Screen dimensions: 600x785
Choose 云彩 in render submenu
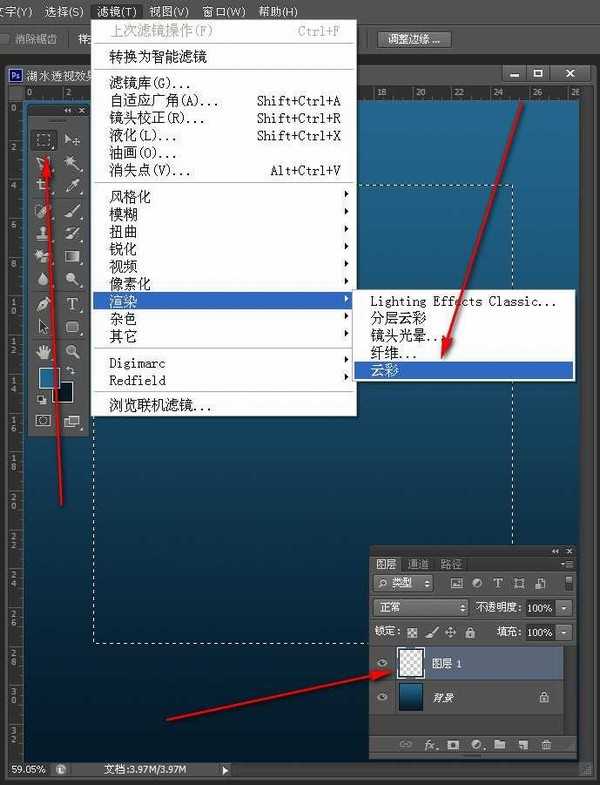[463, 370]
